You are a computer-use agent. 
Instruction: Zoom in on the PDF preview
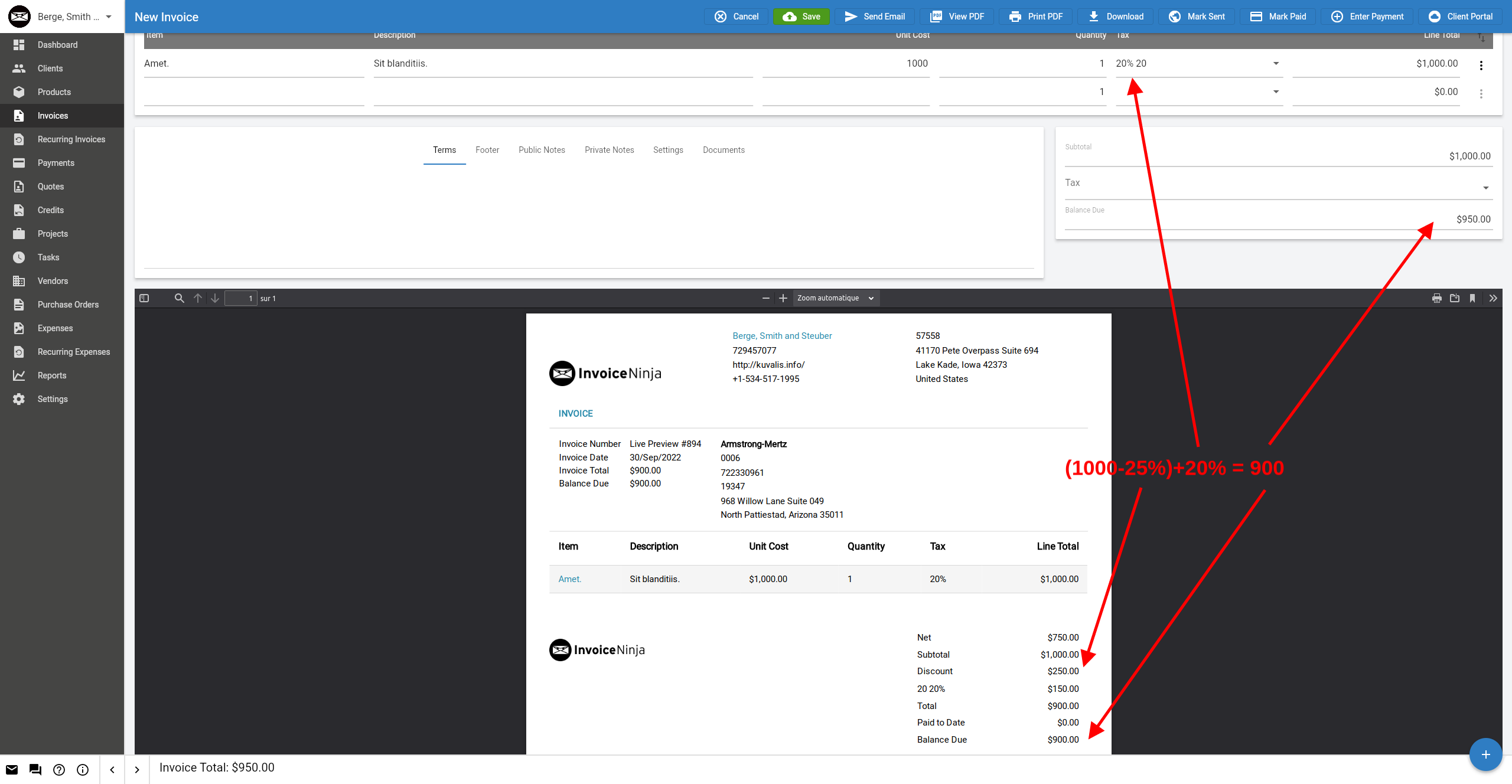coord(783,298)
